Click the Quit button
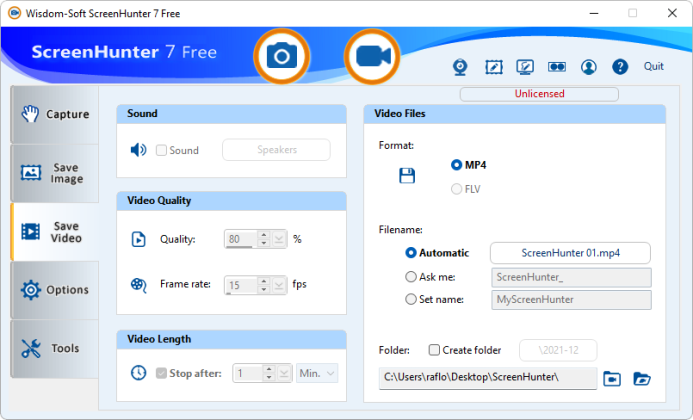 click(x=654, y=66)
